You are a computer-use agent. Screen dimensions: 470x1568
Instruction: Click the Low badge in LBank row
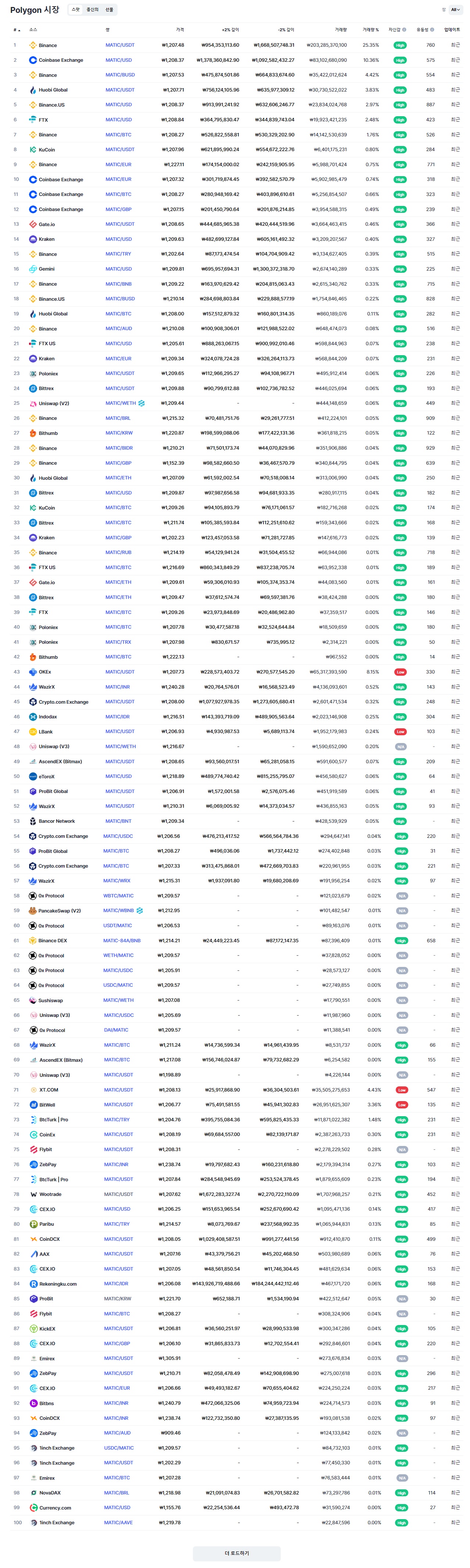pos(400,732)
